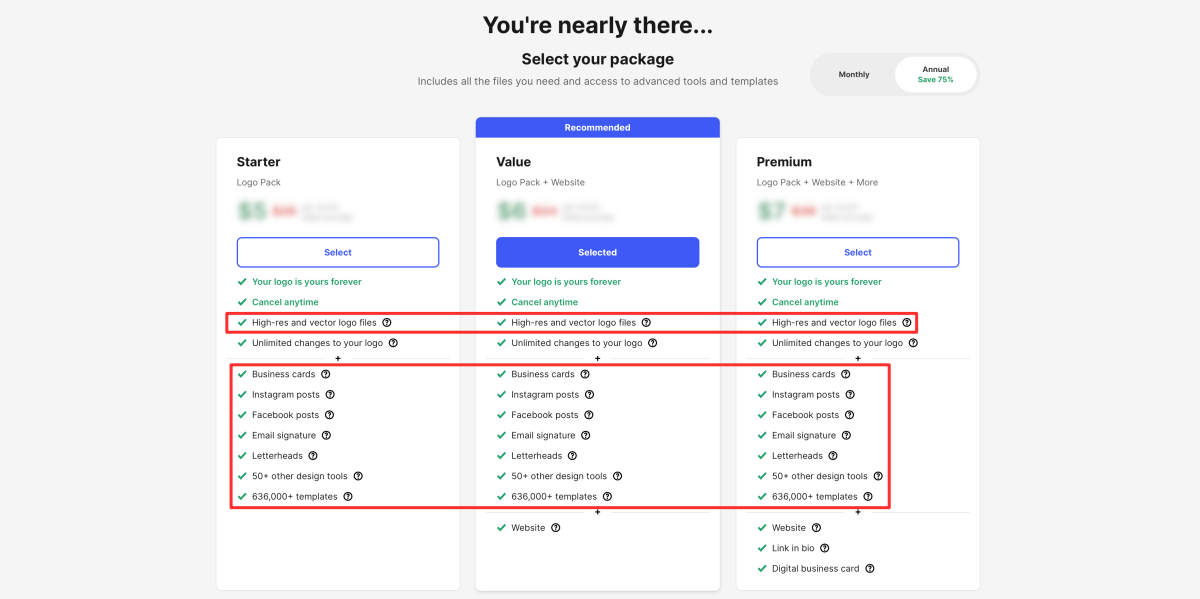This screenshot has height=599, width=1200.
Task: Show info for Value Email signature
Action: (x=586, y=435)
